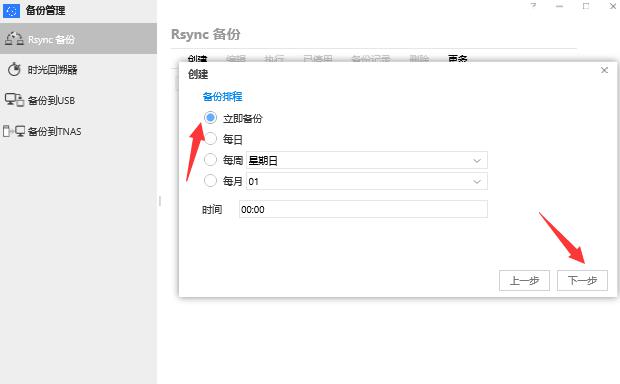
Task: Open the Rsync 备份 sidebar item
Action: pos(78,39)
